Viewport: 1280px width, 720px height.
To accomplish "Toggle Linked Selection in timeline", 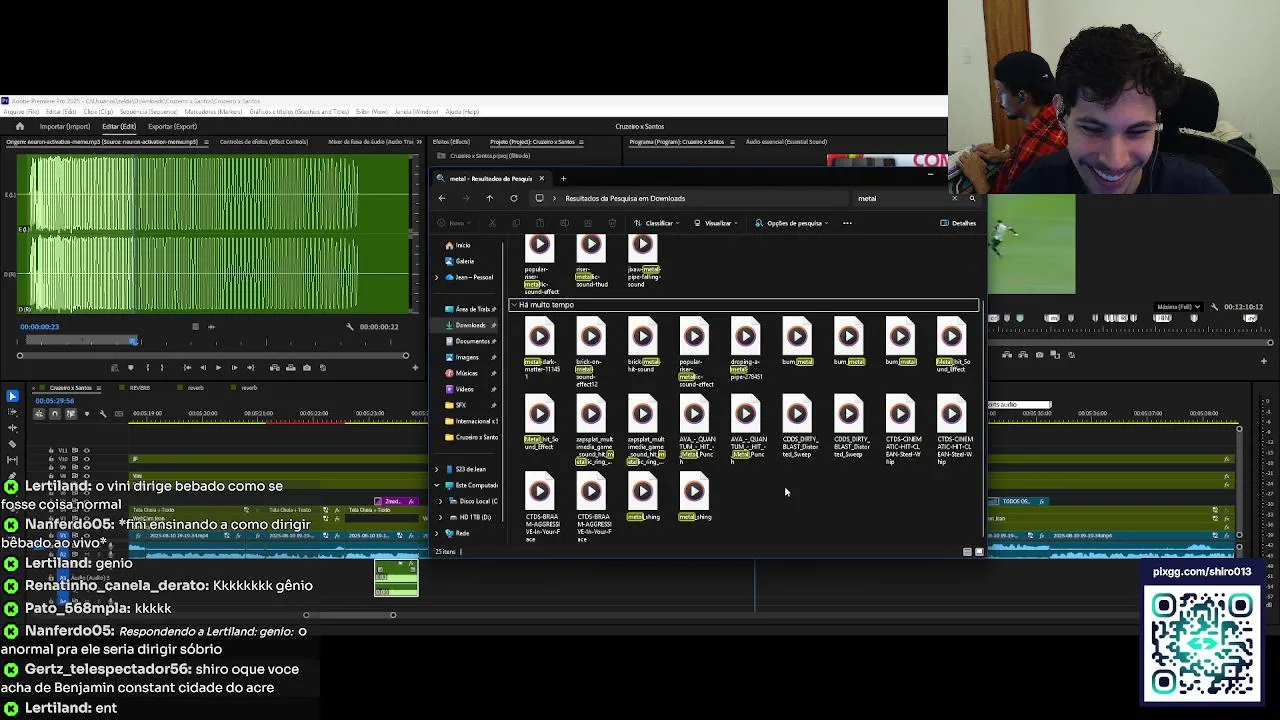I will pos(71,413).
